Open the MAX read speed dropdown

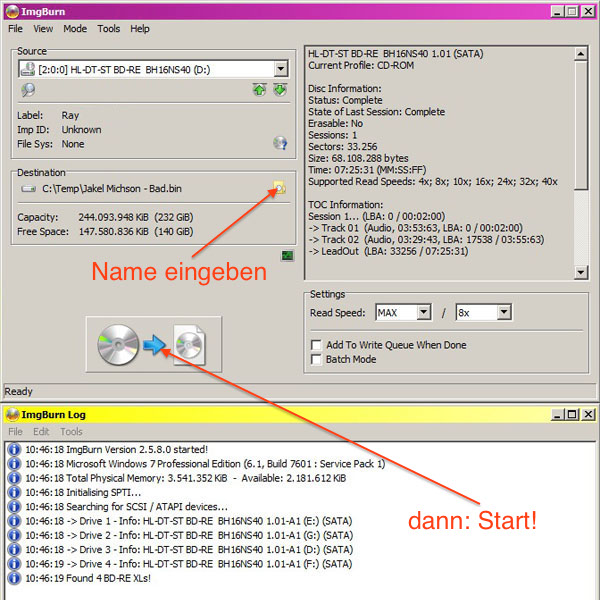423,312
